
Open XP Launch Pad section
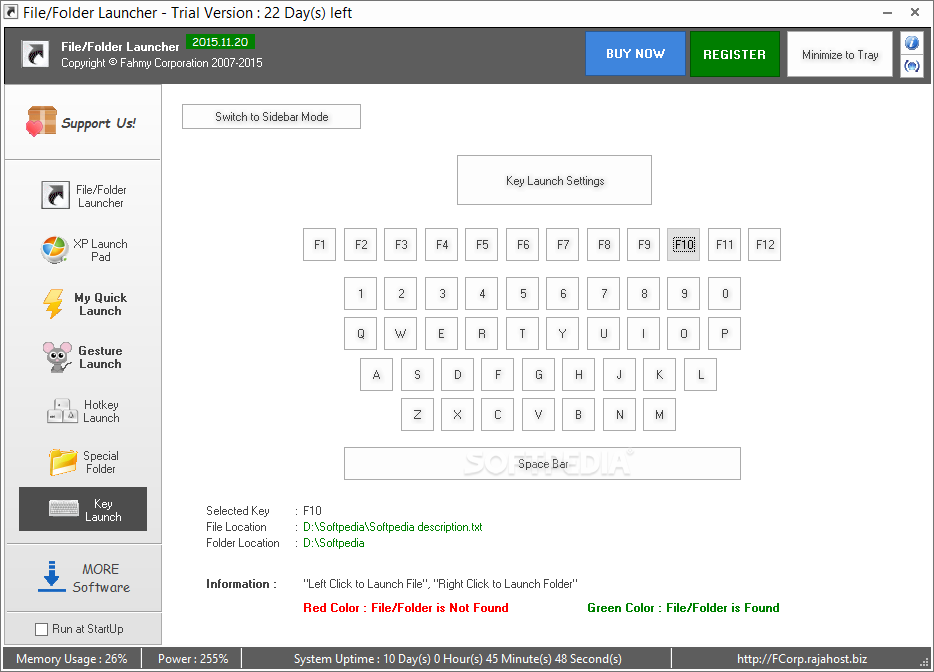[83, 250]
